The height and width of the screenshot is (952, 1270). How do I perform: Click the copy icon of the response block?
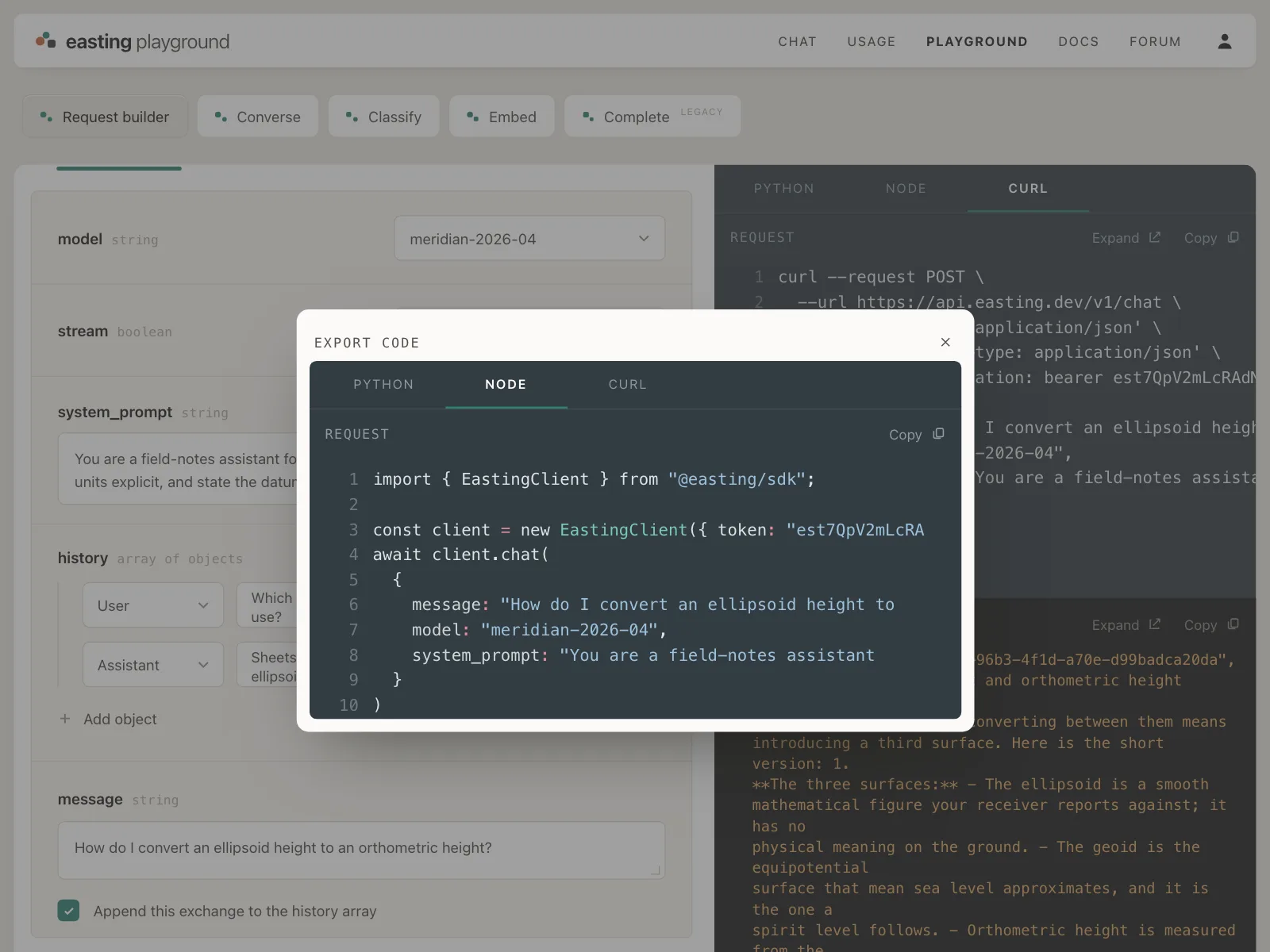click(x=1233, y=624)
